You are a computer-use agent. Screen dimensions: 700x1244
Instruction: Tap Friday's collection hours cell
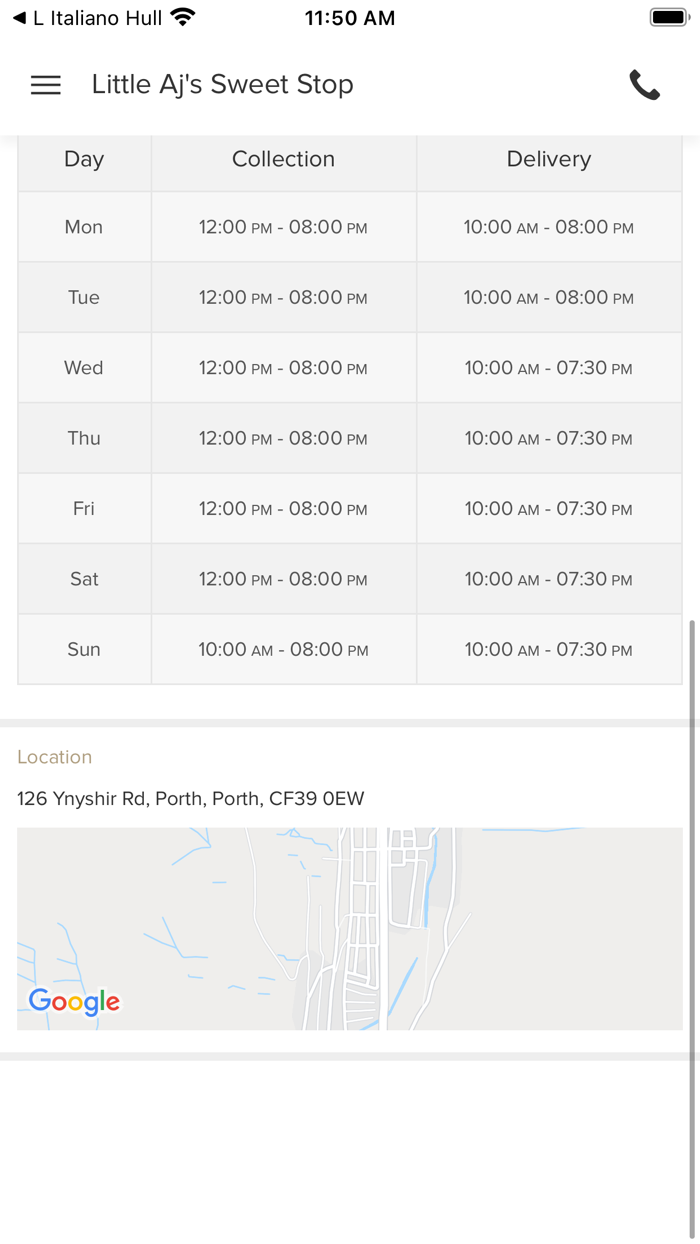point(283,509)
